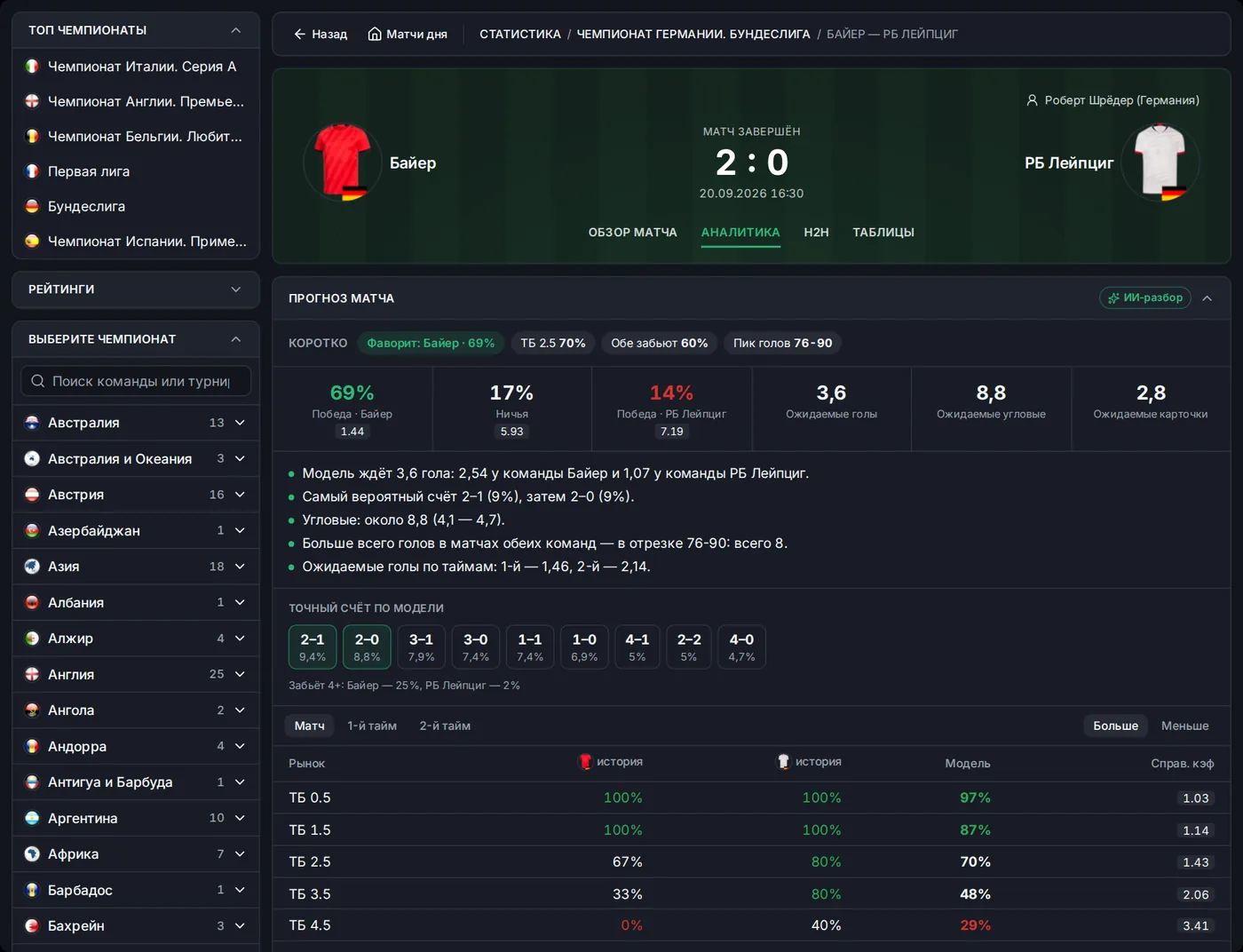Click the search magnifier icon
Screen dimensions: 1243x952
point(38,381)
